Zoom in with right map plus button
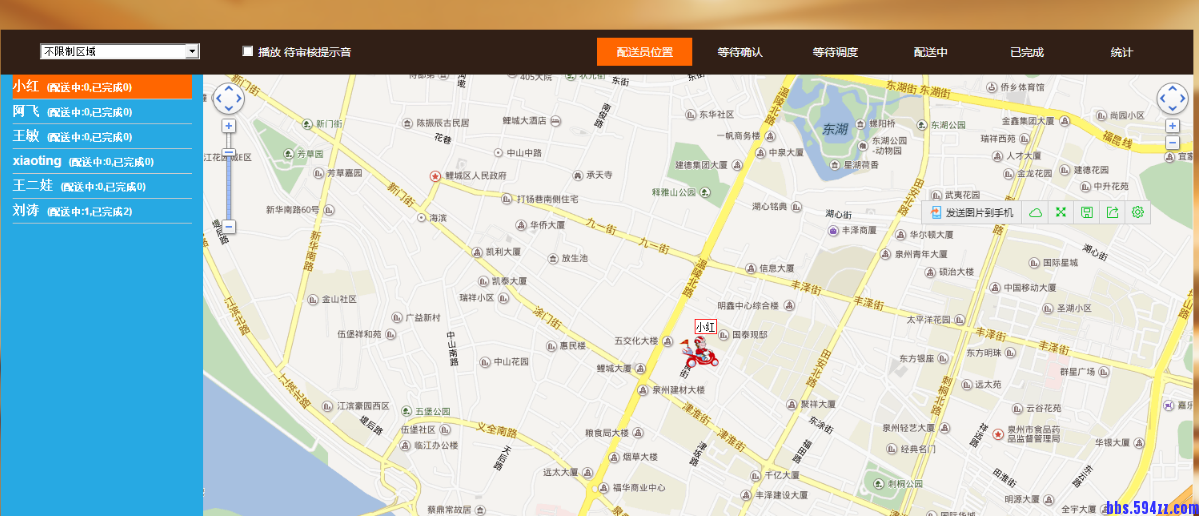1202x518 pixels. click(1172, 126)
